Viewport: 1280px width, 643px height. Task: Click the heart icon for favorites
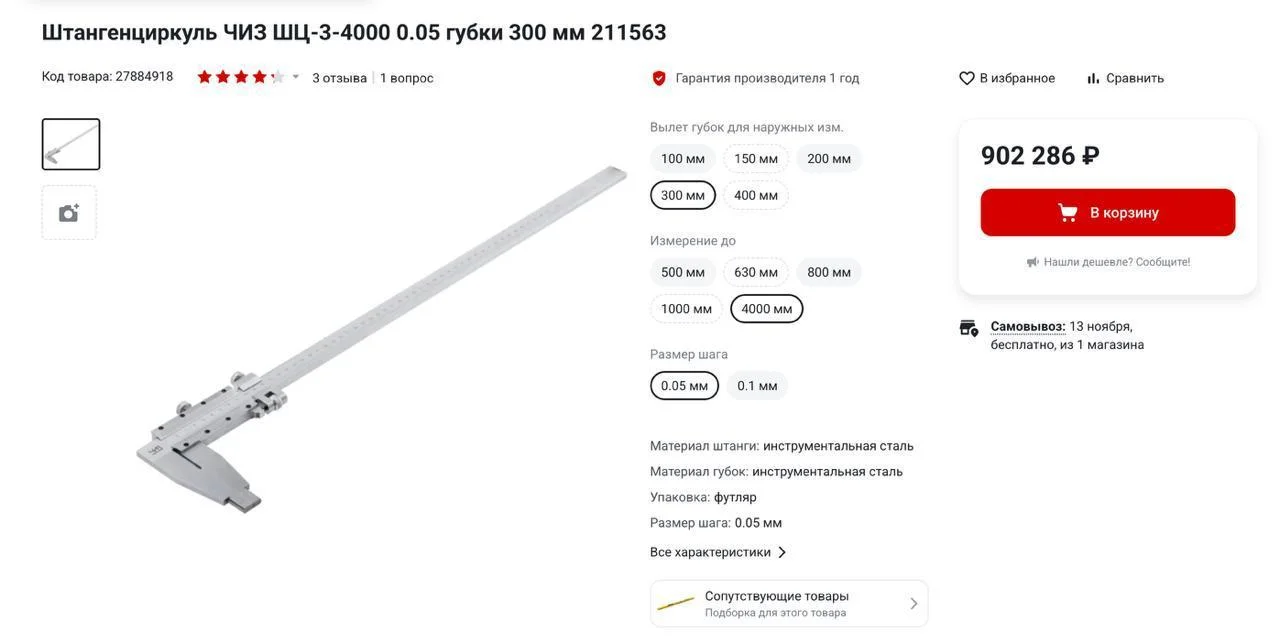point(967,78)
